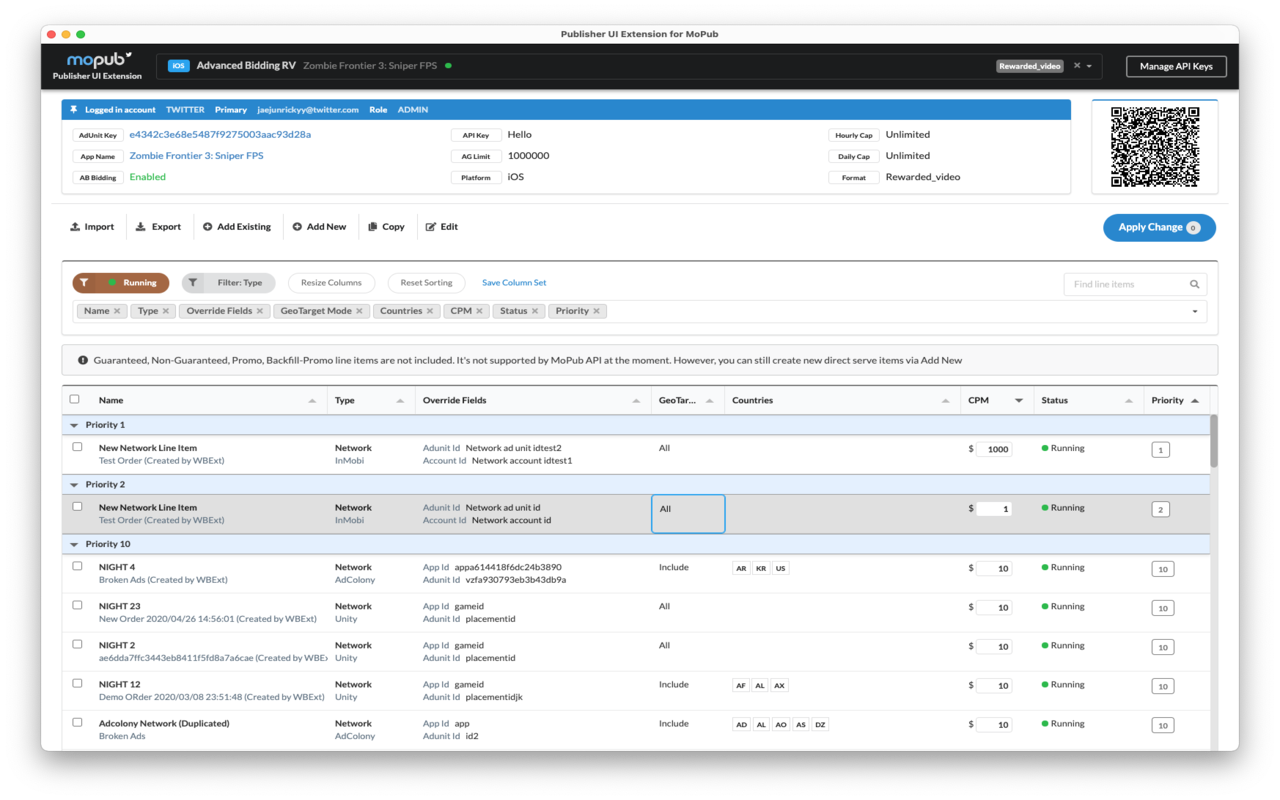
Task: Click the iOS platform badge
Action: [178, 66]
